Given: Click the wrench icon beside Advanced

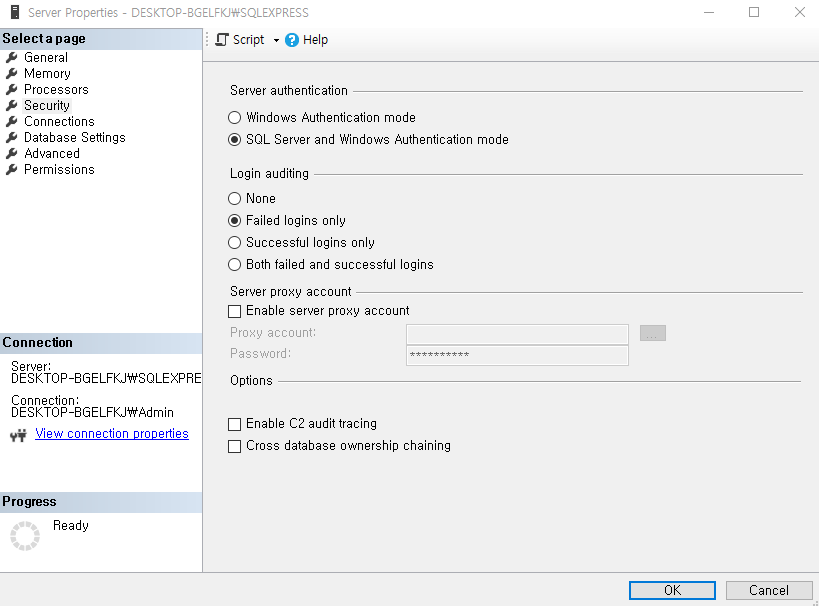Looking at the screenshot, I should (x=11, y=154).
